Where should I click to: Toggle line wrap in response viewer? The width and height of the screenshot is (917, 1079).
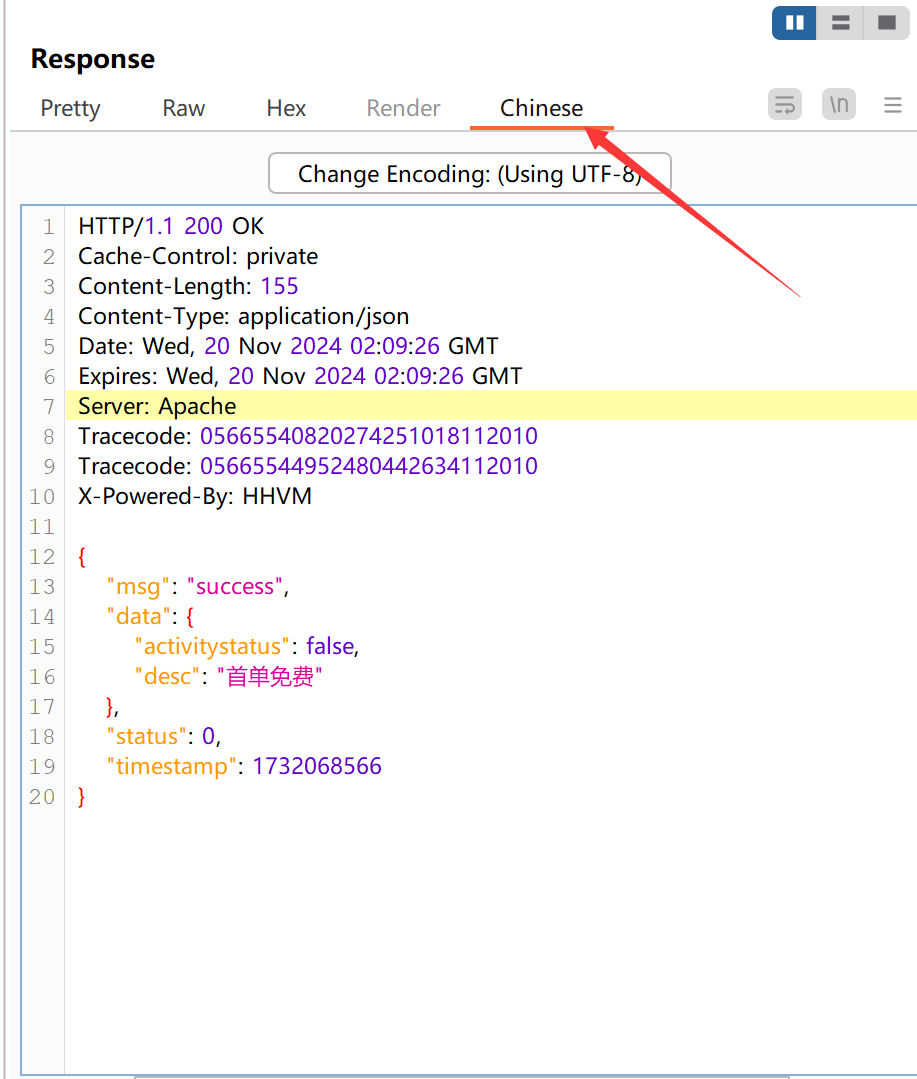point(785,104)
